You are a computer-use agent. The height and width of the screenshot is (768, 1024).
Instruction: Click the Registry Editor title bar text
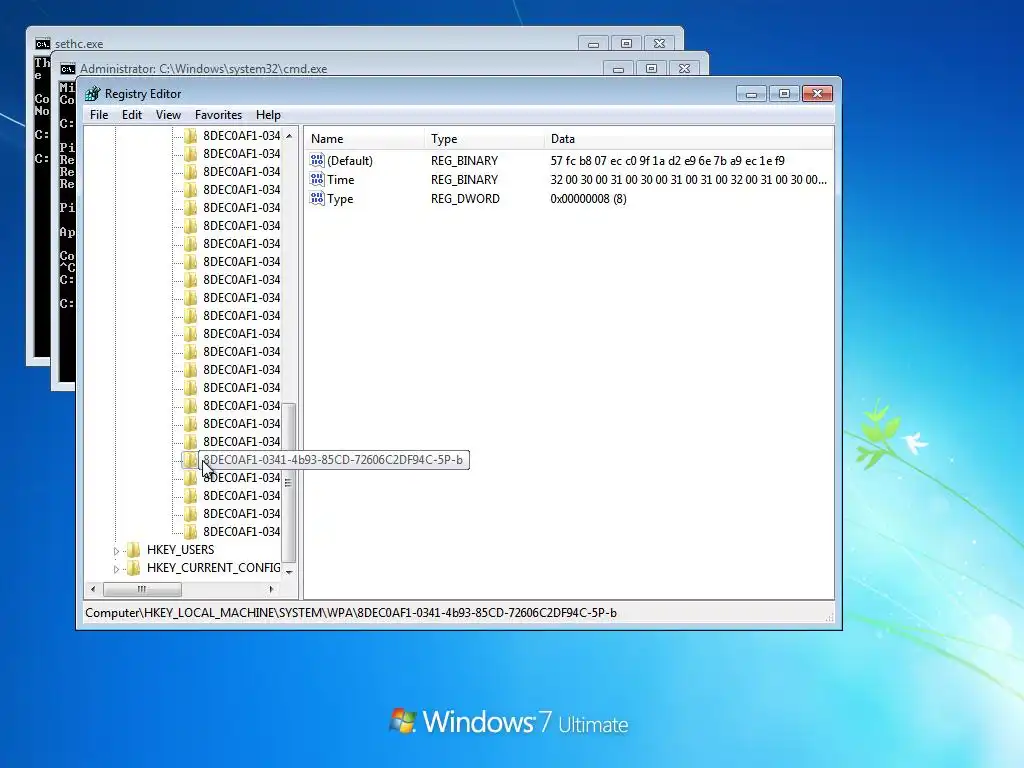coord(143,93)
